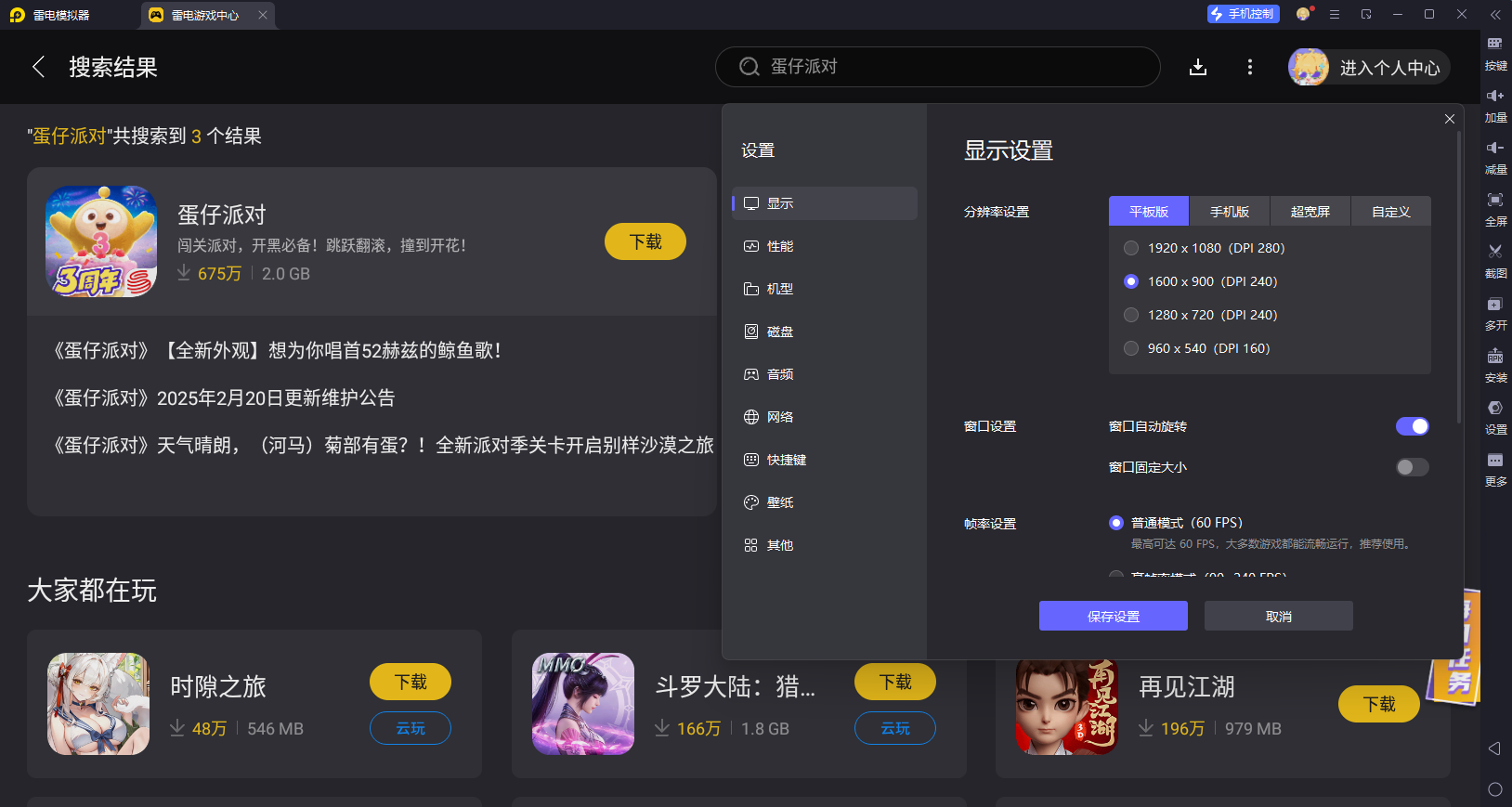Select the 快捷键 shortcuts settings category
The height and width of the screenshot is (807, 1512).
[825, 460]
